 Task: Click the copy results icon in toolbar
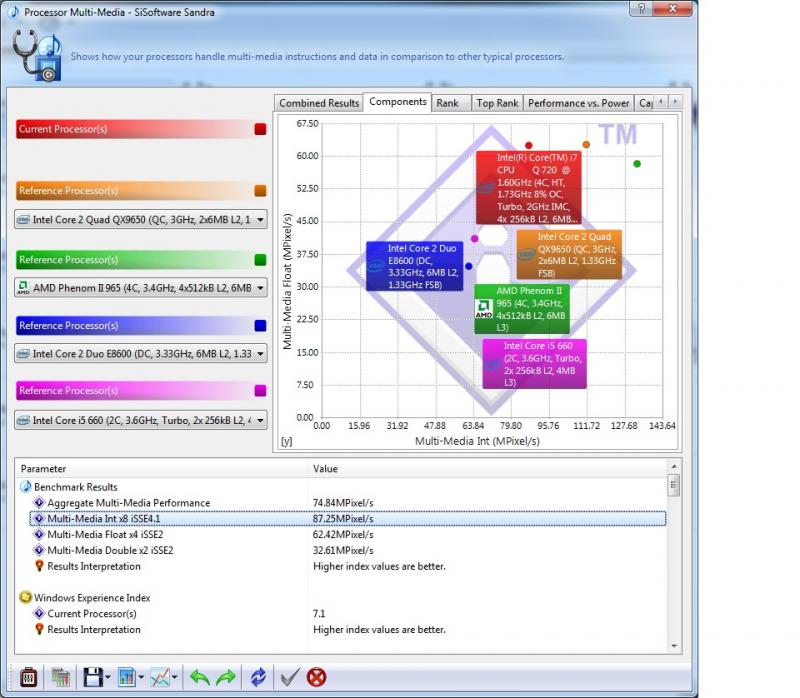pyautogui.click(x=60, y=678)
